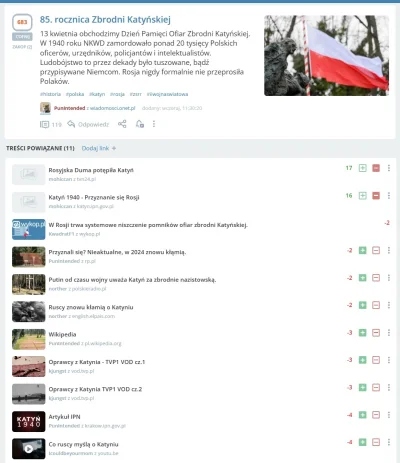This screenshot has height=463, width=400.
Task: Open the #zsrr tag
Action: pos(136,94)
